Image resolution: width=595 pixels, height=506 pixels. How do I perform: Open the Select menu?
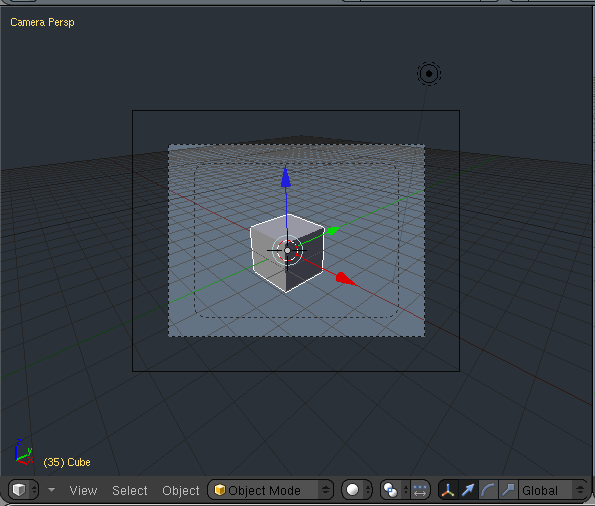[129, 490]
